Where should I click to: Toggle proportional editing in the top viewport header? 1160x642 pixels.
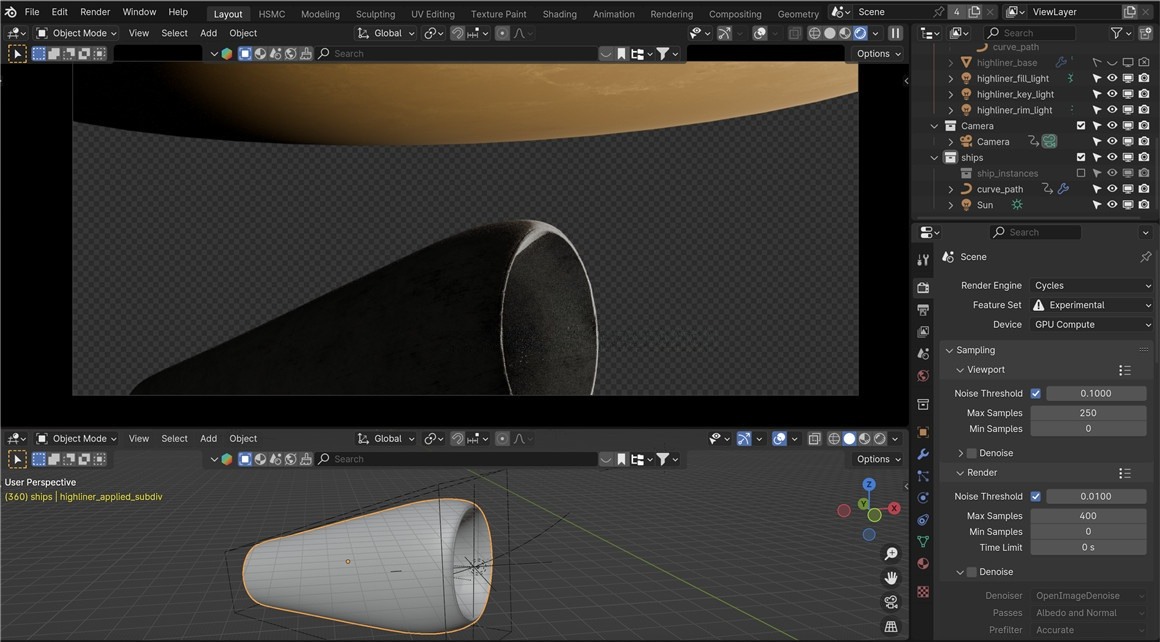pyautogui.click(x=501, y=32)
